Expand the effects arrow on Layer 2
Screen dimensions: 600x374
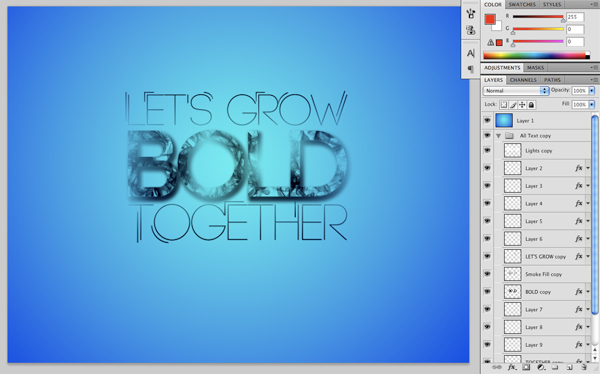[588, 168]
